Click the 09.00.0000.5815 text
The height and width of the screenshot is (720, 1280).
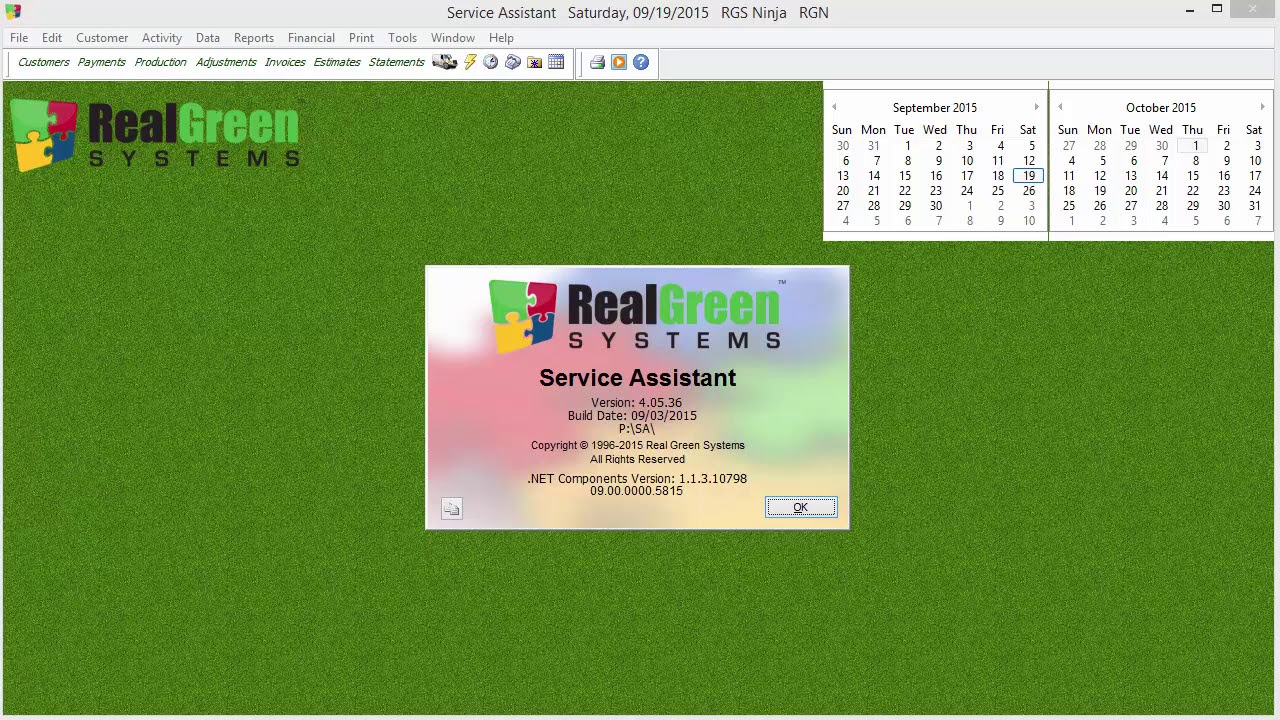[x=636, y=491]
